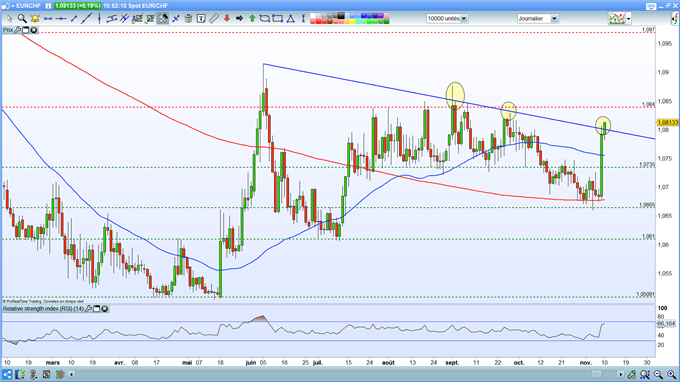Viewport: 680px width, 382px height.
Task: Click horizontal scrollbar right arrow
Action: click(621, 374)
